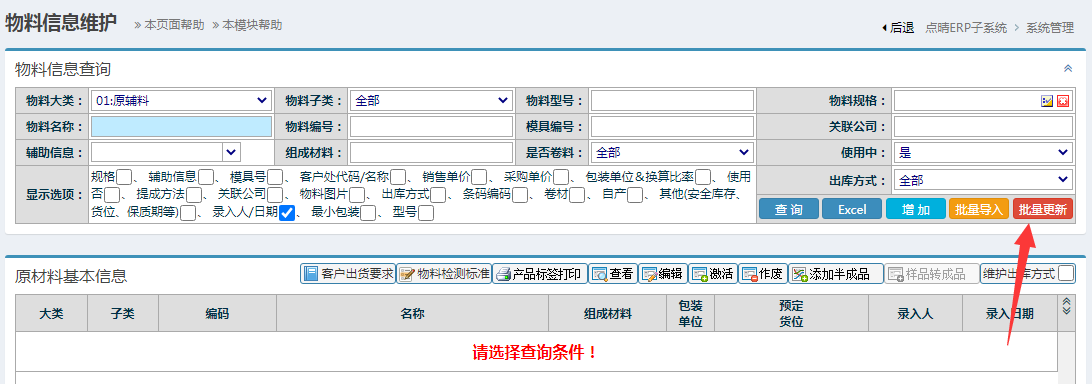Click the 激活 activate button

(712, 274)
